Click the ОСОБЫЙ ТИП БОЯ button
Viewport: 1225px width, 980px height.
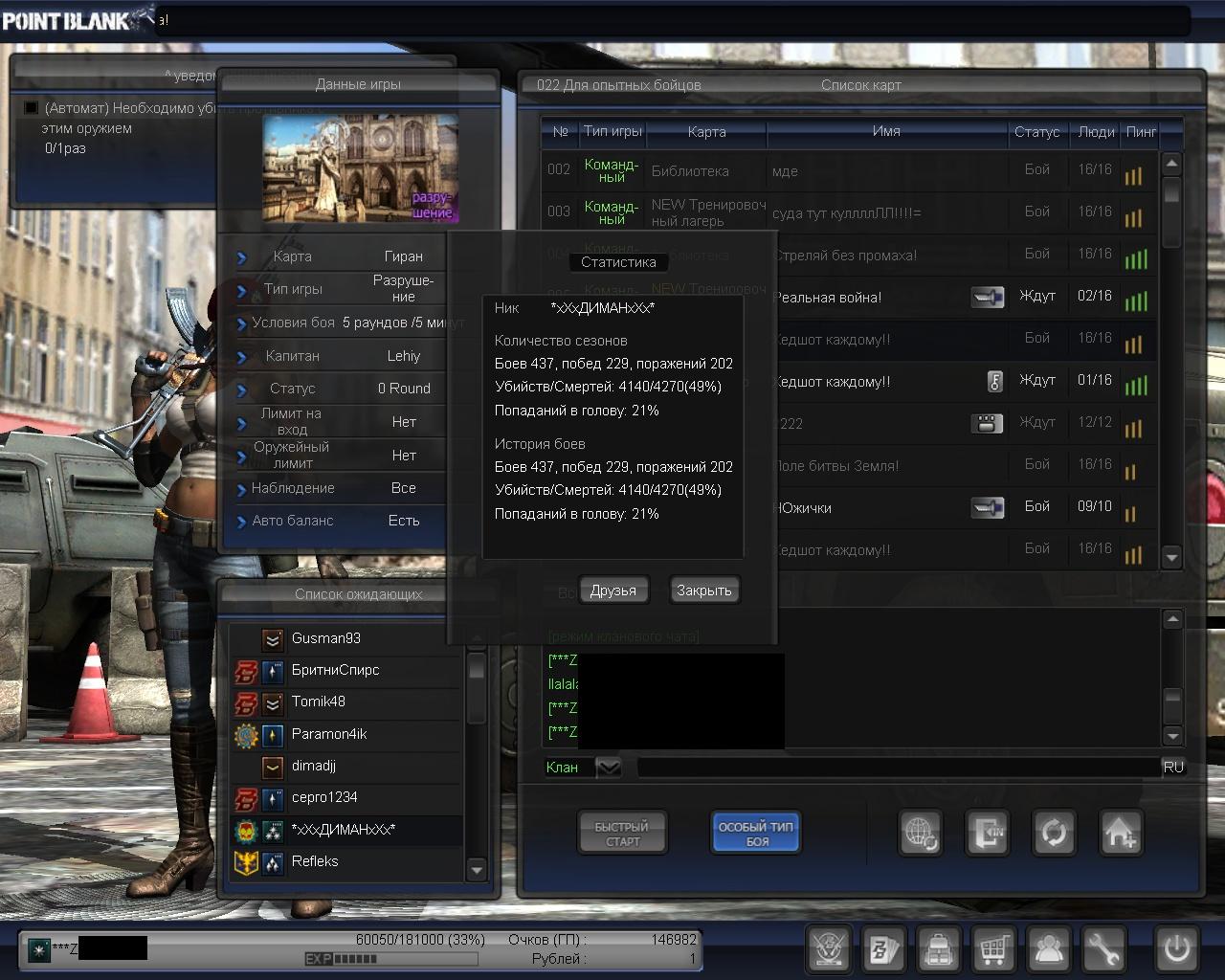pos(756,834)
